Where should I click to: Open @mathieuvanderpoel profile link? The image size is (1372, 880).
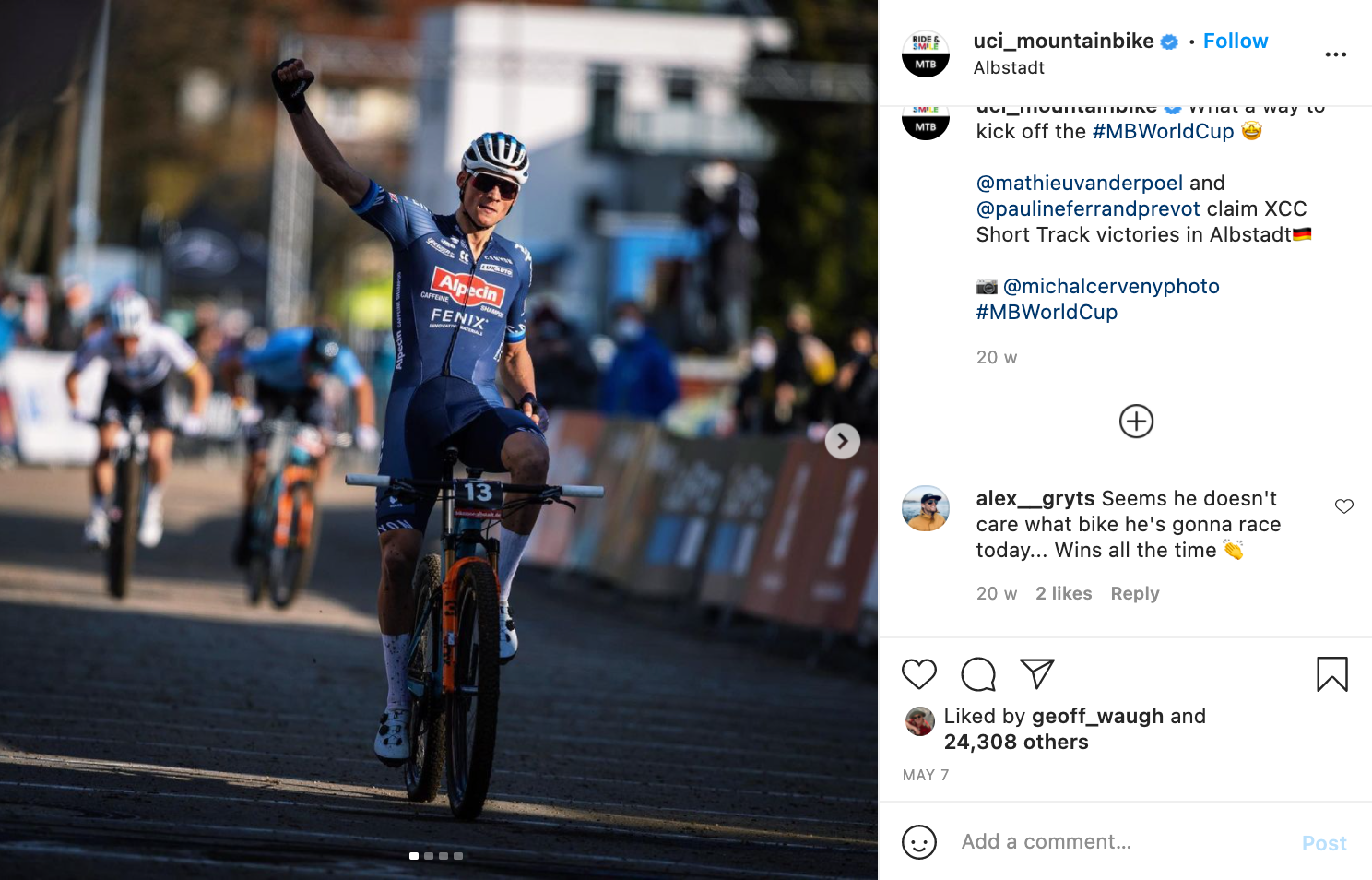click(x=1080, y=183)
